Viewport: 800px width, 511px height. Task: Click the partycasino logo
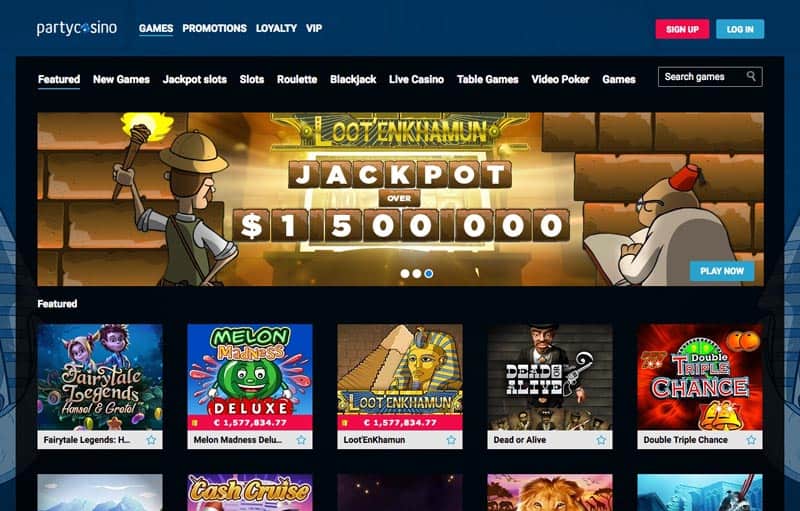77,28
